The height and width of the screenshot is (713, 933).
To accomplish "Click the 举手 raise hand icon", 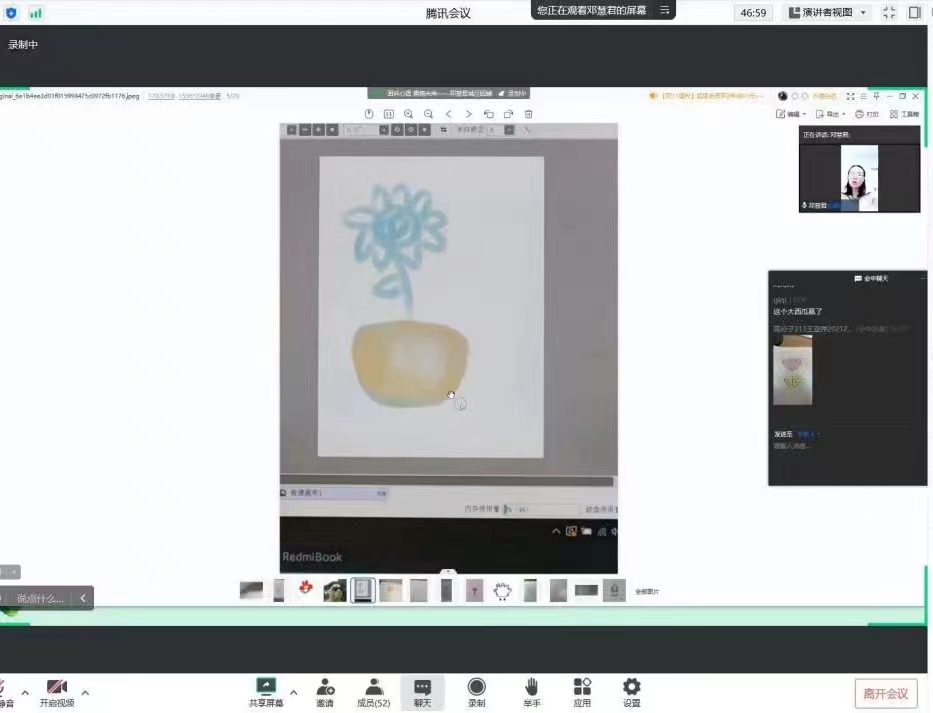I will [x=532, y=692].
